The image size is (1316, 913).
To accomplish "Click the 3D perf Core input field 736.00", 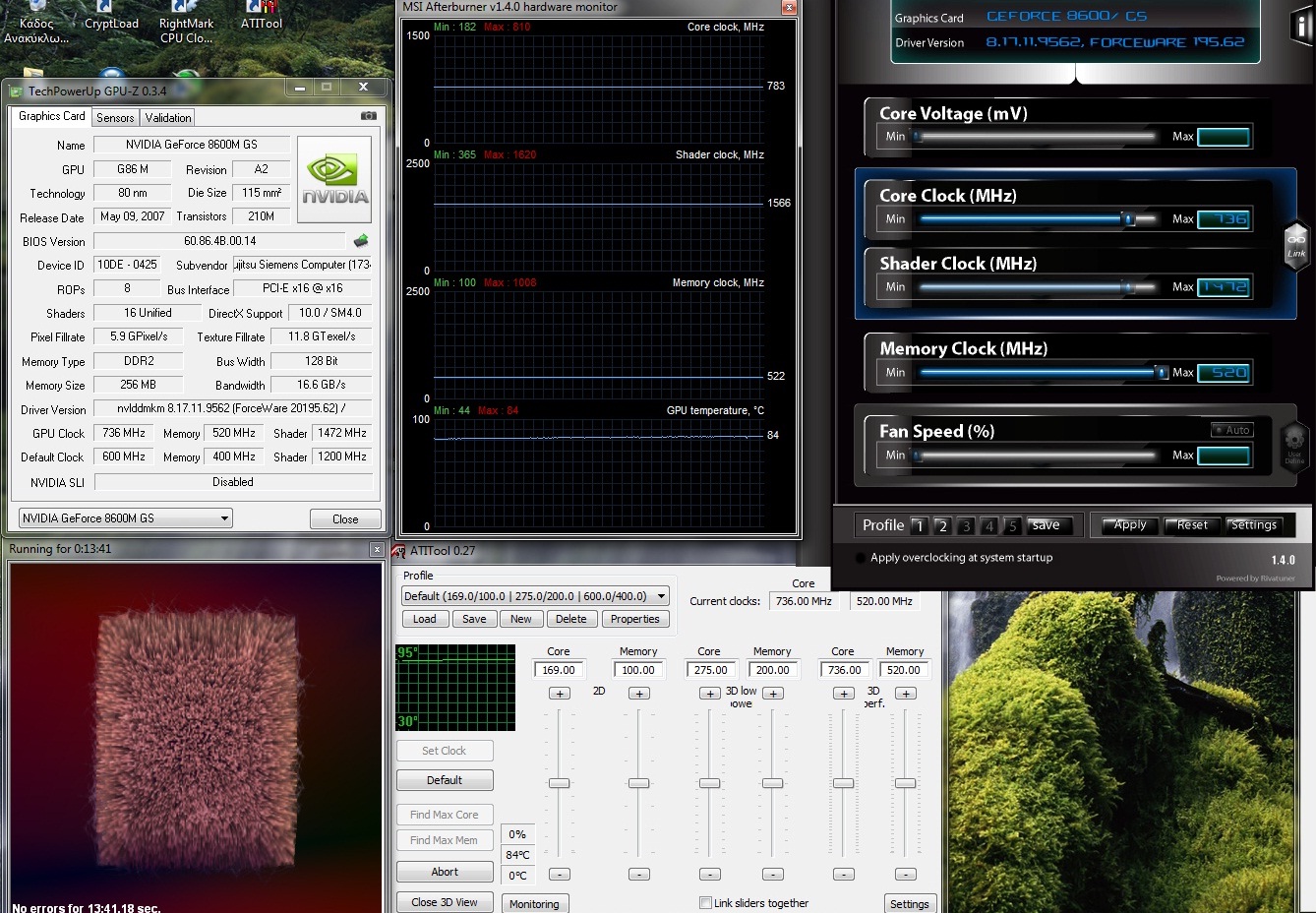I will point(844,670).
